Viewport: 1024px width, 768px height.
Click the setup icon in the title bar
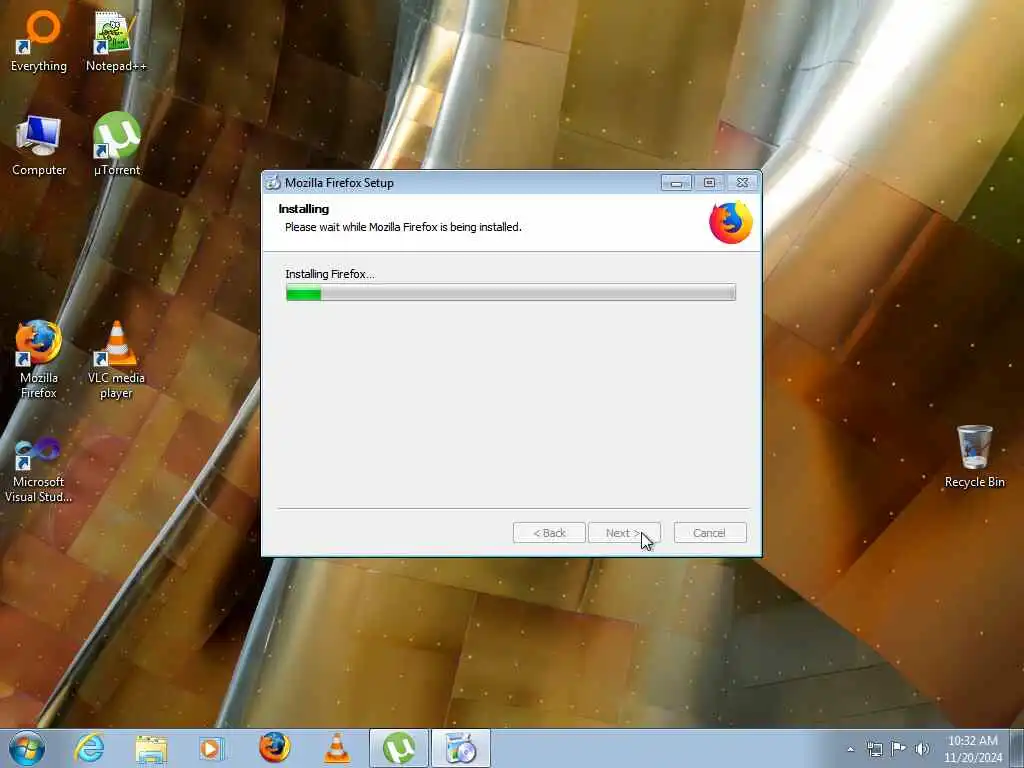(272, 183)
